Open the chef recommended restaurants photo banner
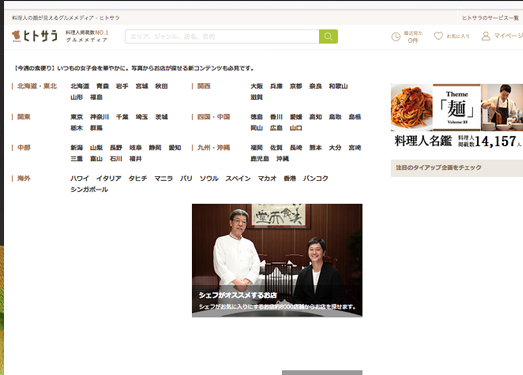Viewport: 523px width, 375px height. coord(277,260)
